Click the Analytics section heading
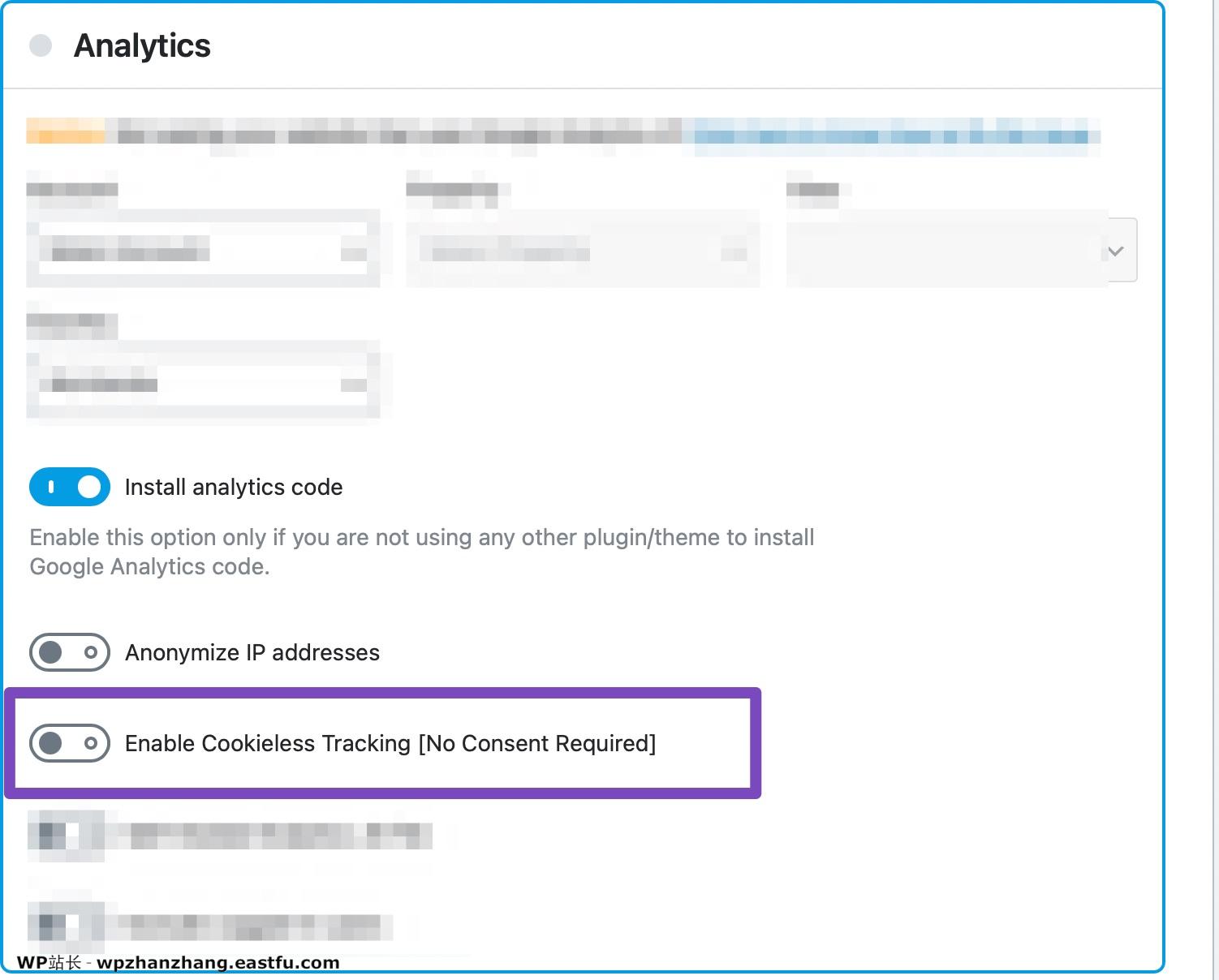This screenshot has width=1219, height=980. 142,45
